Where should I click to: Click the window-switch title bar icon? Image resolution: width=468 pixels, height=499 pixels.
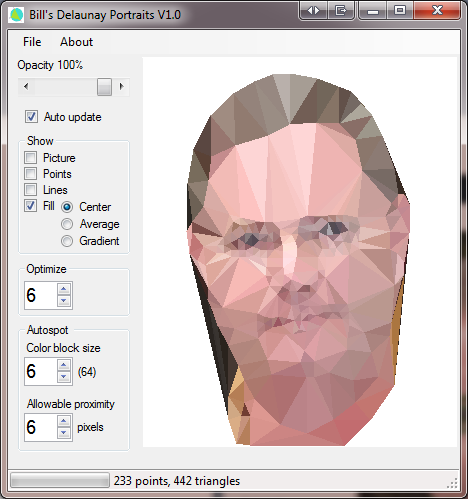340,11
